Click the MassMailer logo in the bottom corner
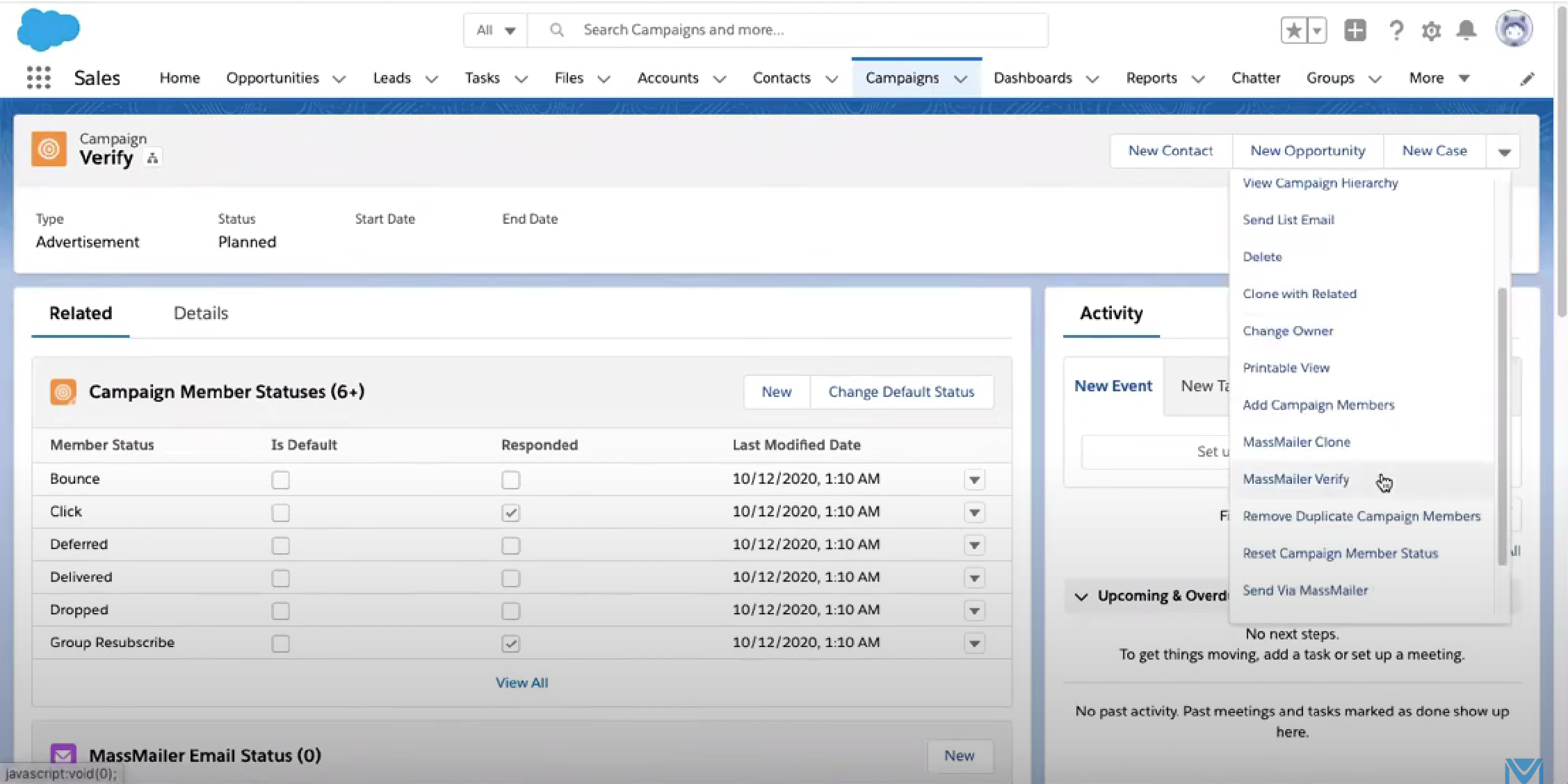This screenshot has height=784, width=1568. coord(1523,771)
